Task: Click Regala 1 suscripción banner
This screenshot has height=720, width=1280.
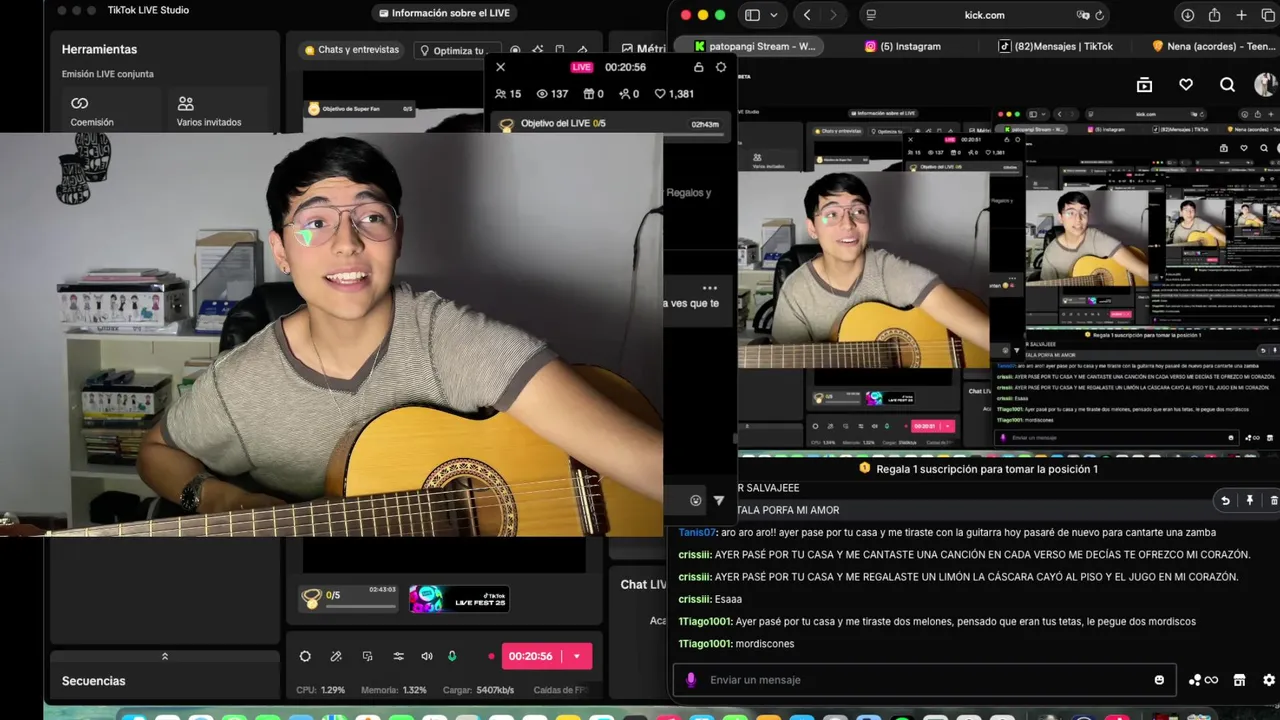Action: (978, 469)
